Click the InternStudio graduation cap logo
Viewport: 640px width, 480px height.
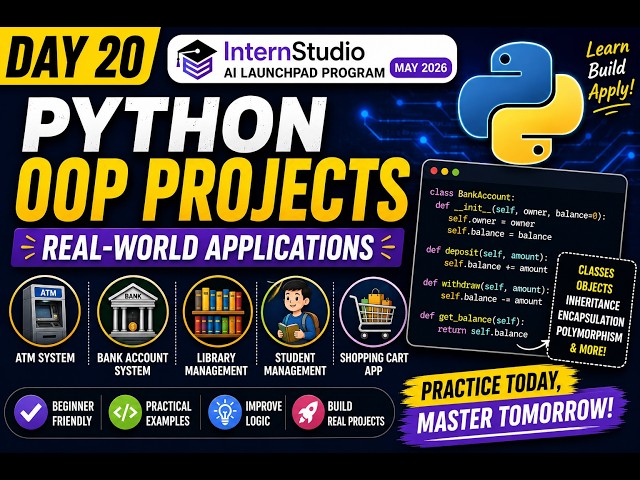pyautogui.click(x=196, y=59)
